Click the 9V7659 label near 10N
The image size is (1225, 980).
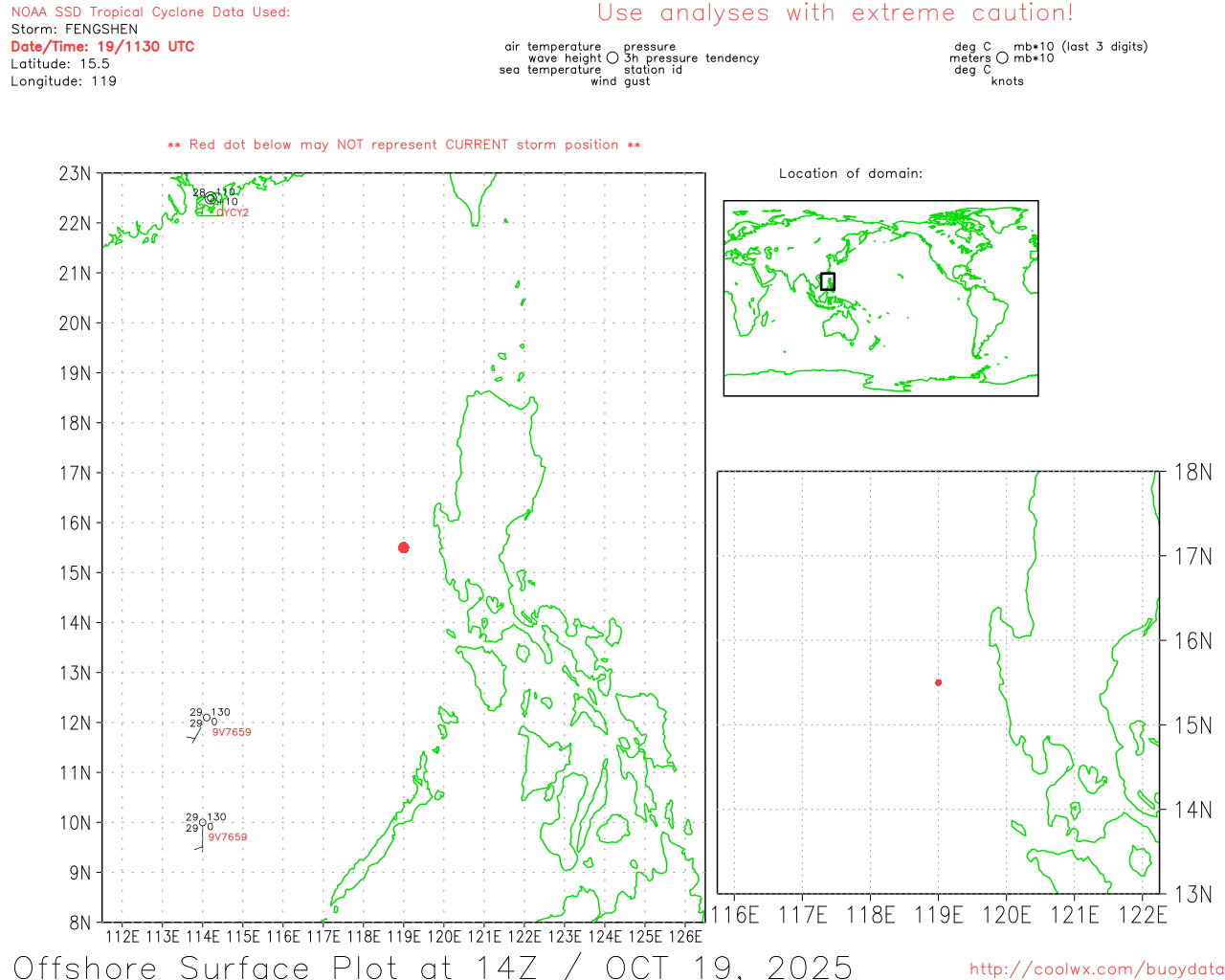[228, 837]
